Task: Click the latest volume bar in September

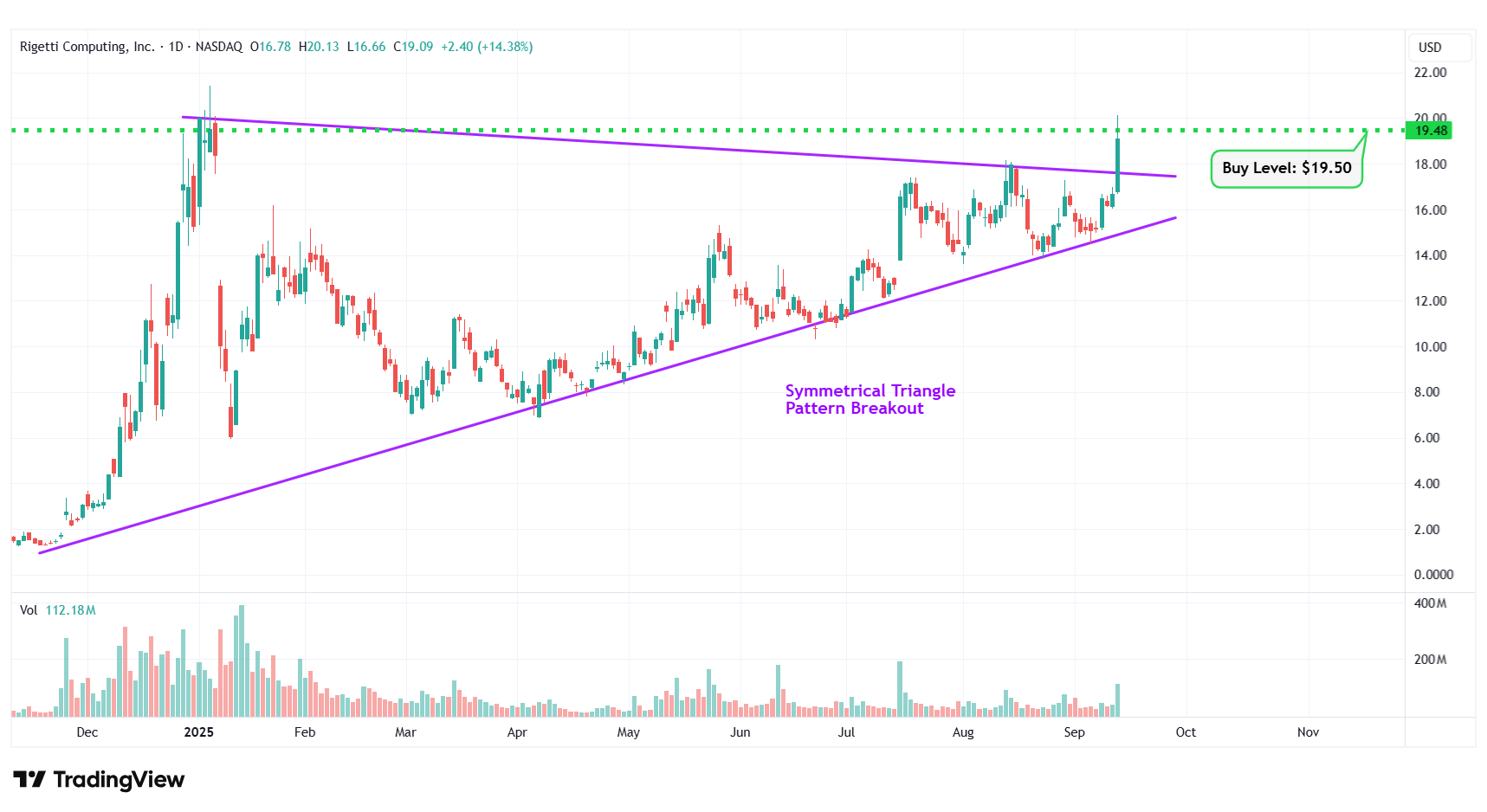Action: [x=1118, y=700]
